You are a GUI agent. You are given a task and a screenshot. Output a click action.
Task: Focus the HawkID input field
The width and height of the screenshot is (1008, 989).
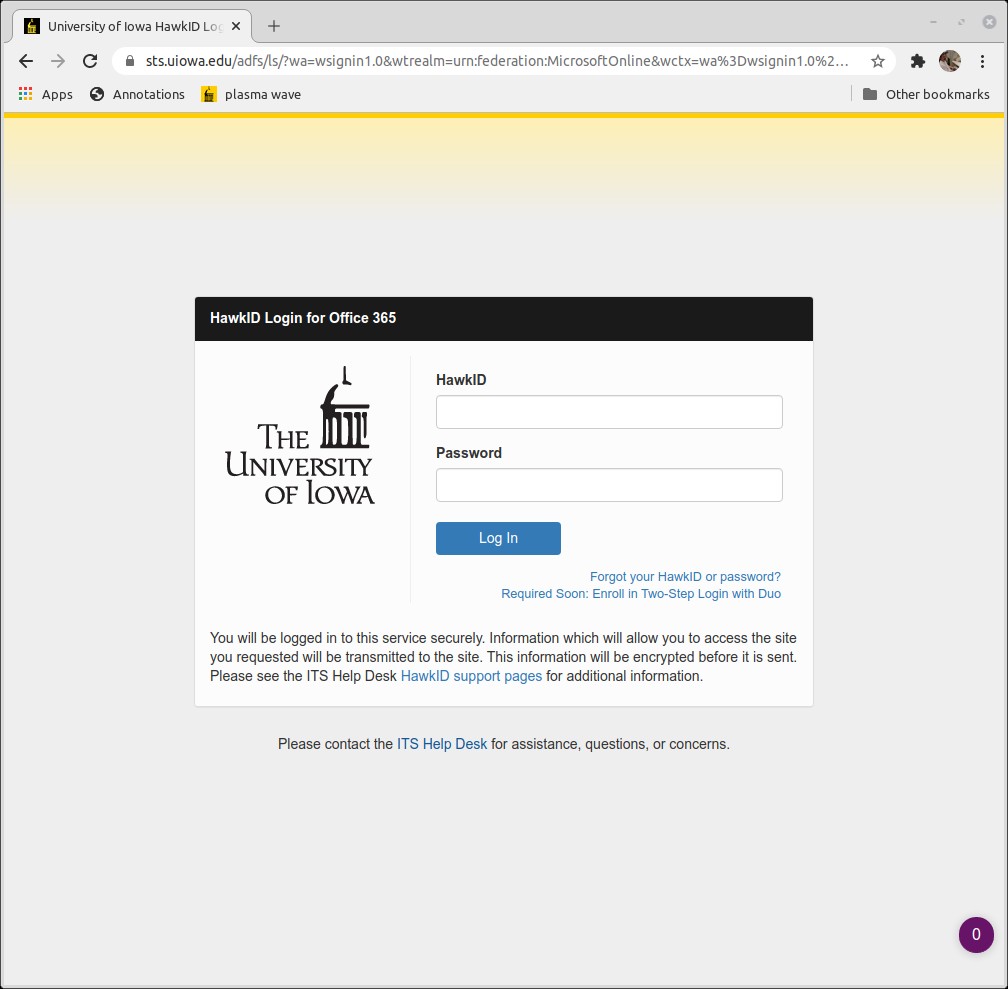(x=609, y=412)
